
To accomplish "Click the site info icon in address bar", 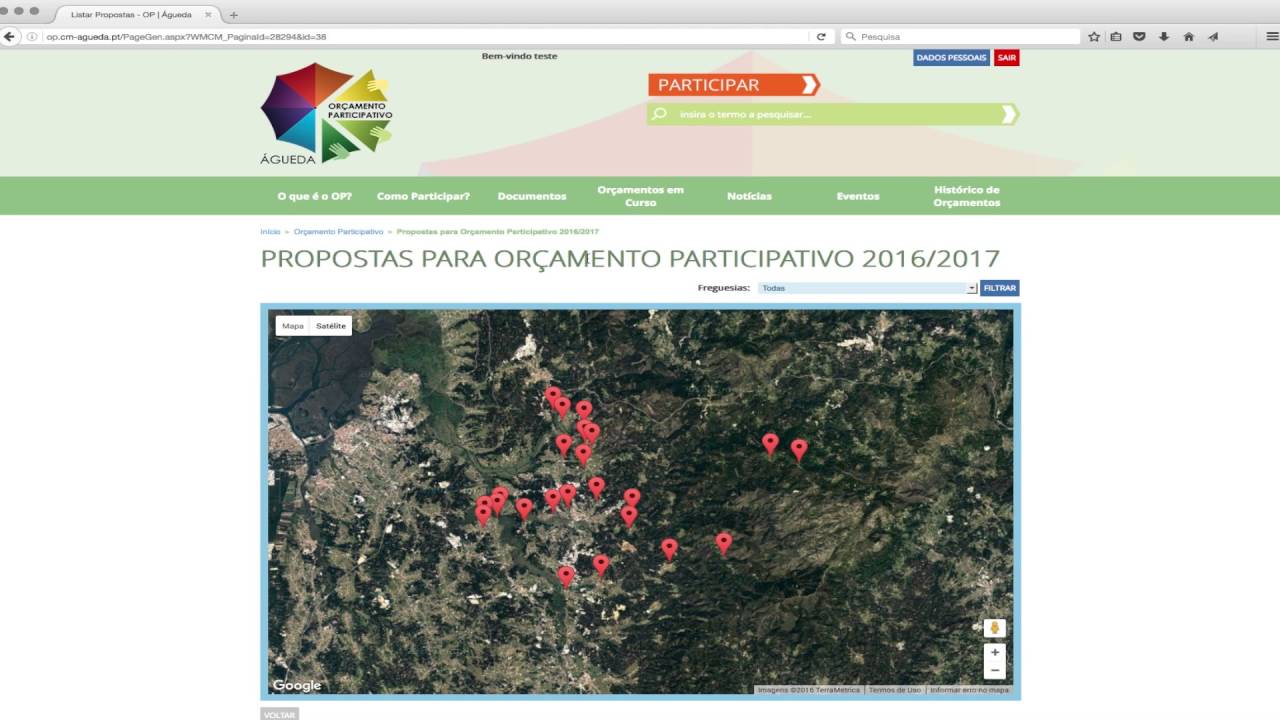I will (x=32, y=36).
